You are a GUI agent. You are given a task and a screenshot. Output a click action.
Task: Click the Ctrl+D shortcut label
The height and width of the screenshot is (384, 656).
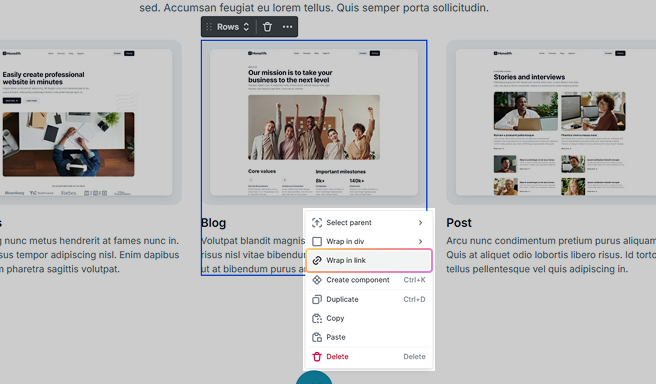414,299
